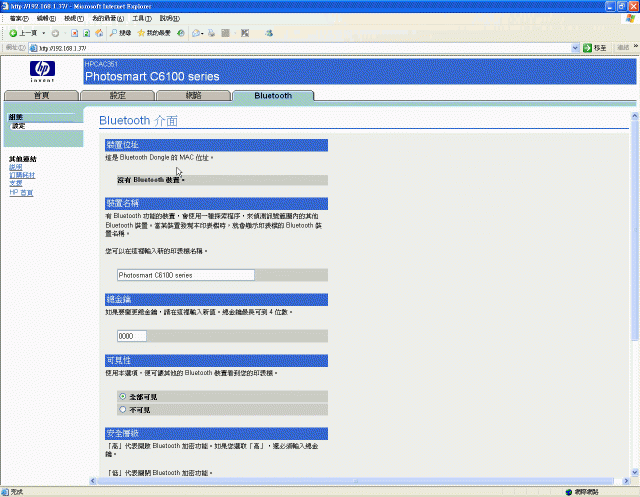
Task: Expand the address bar dropdown
Action: 575,48
